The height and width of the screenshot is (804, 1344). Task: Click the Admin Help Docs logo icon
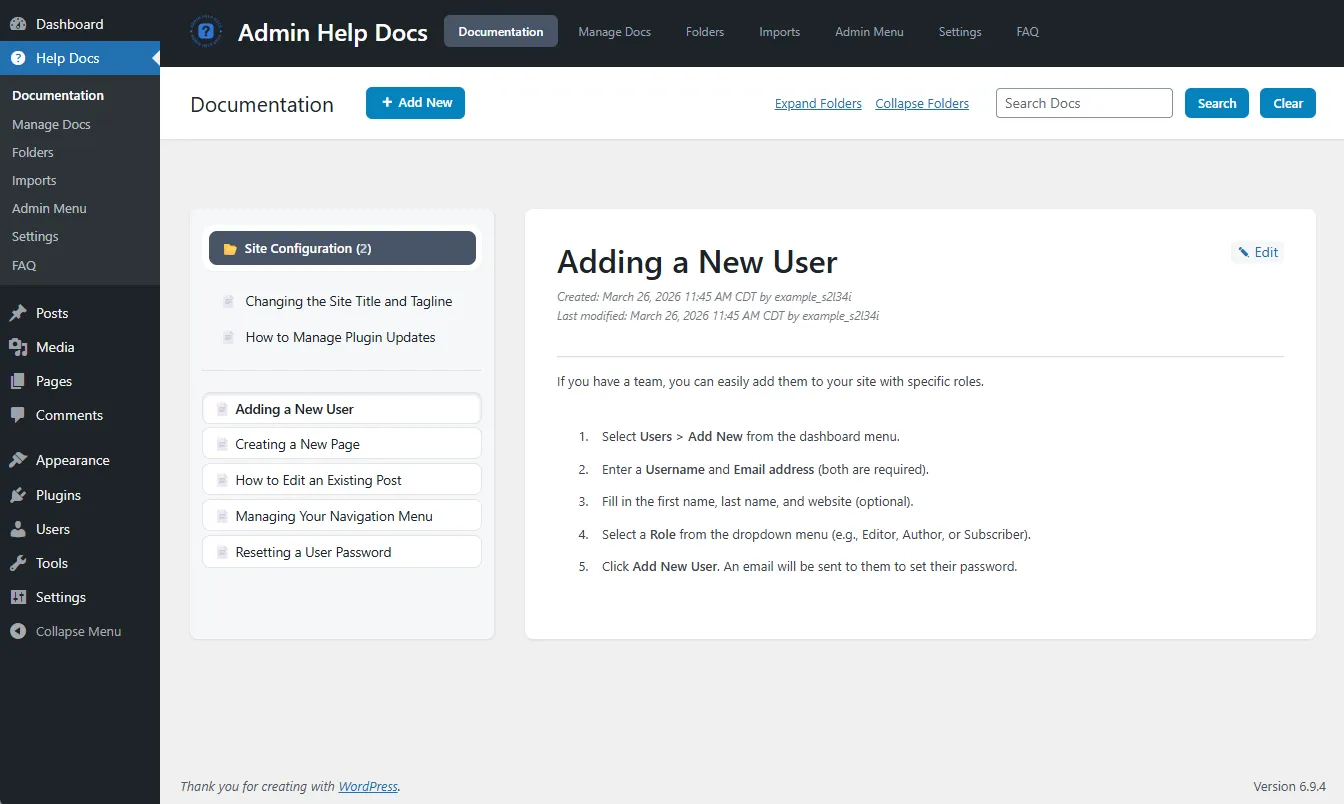(206, 32)
